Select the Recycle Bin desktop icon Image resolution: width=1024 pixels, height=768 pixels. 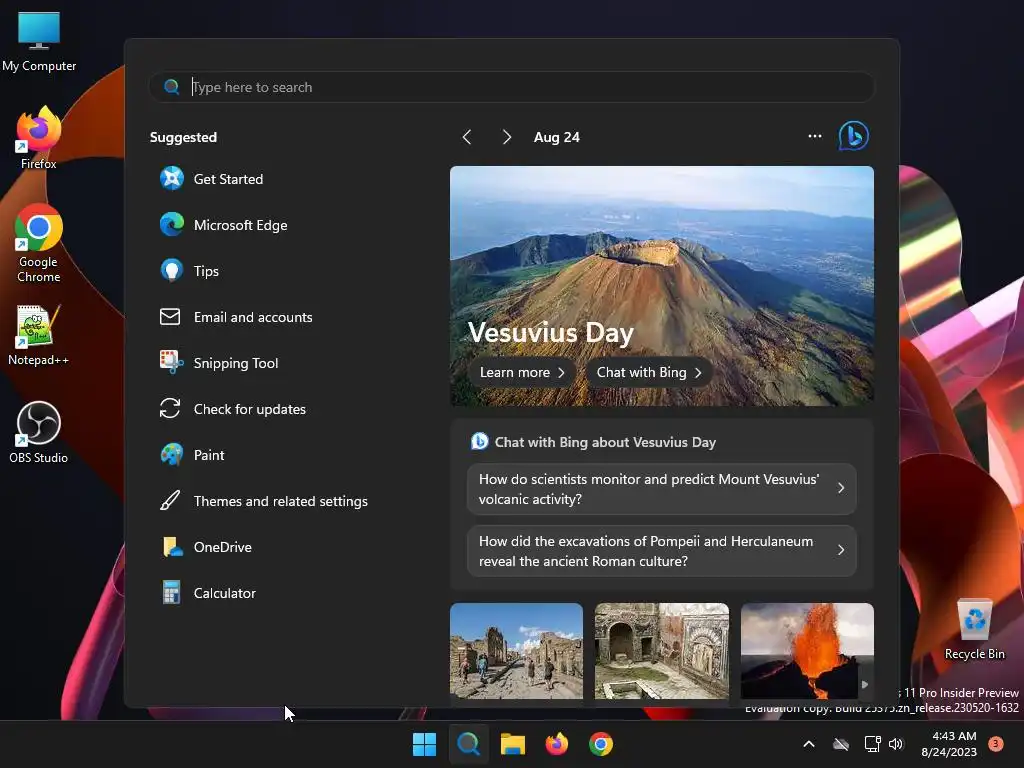tap(974, 630)
